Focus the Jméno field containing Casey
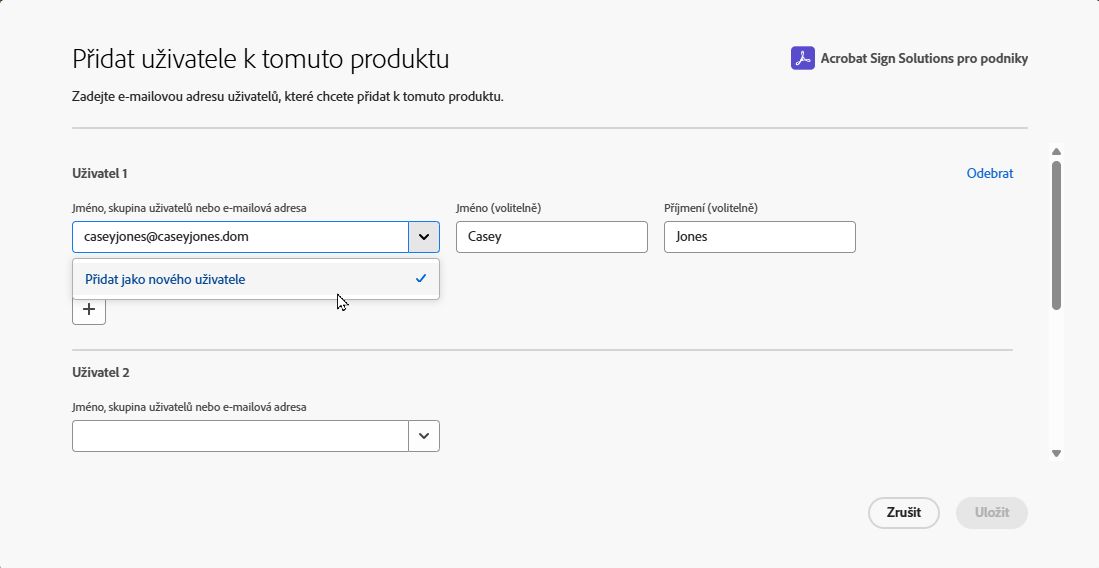Screen dimensions: 1099x568 [551, 237]
